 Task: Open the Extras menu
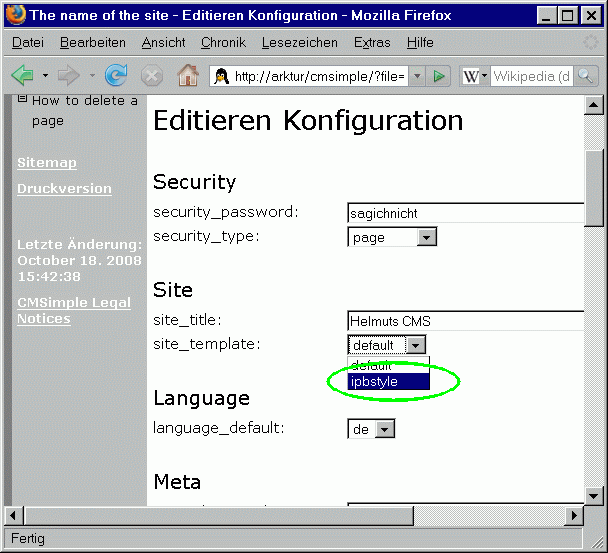(x=372, y=43)
